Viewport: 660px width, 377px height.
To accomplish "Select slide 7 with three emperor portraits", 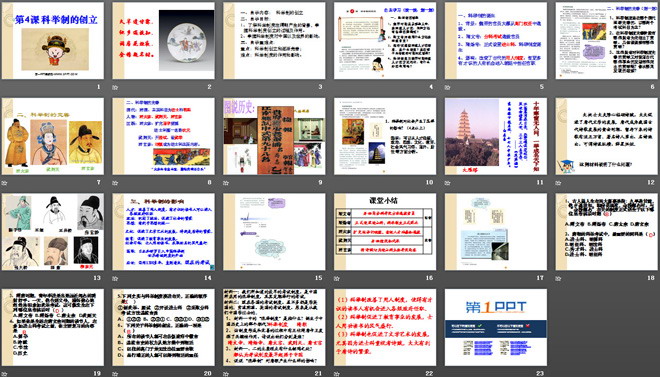I will [x=53, y=136].
